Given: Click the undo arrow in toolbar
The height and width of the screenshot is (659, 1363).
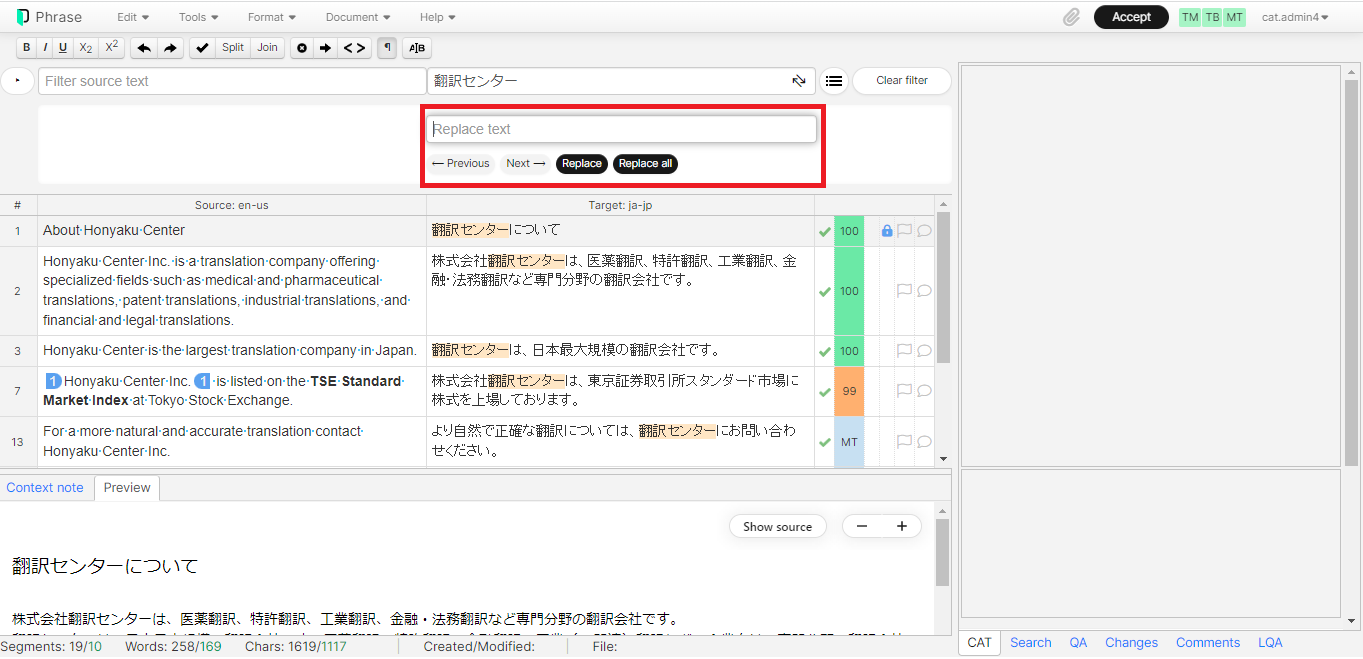Looking at the screenshot, I should [144, 48].
